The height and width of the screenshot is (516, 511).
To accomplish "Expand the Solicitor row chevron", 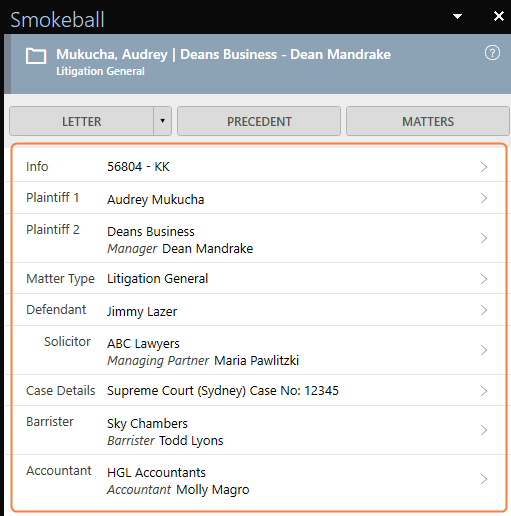I will click(x=484, y=350).
